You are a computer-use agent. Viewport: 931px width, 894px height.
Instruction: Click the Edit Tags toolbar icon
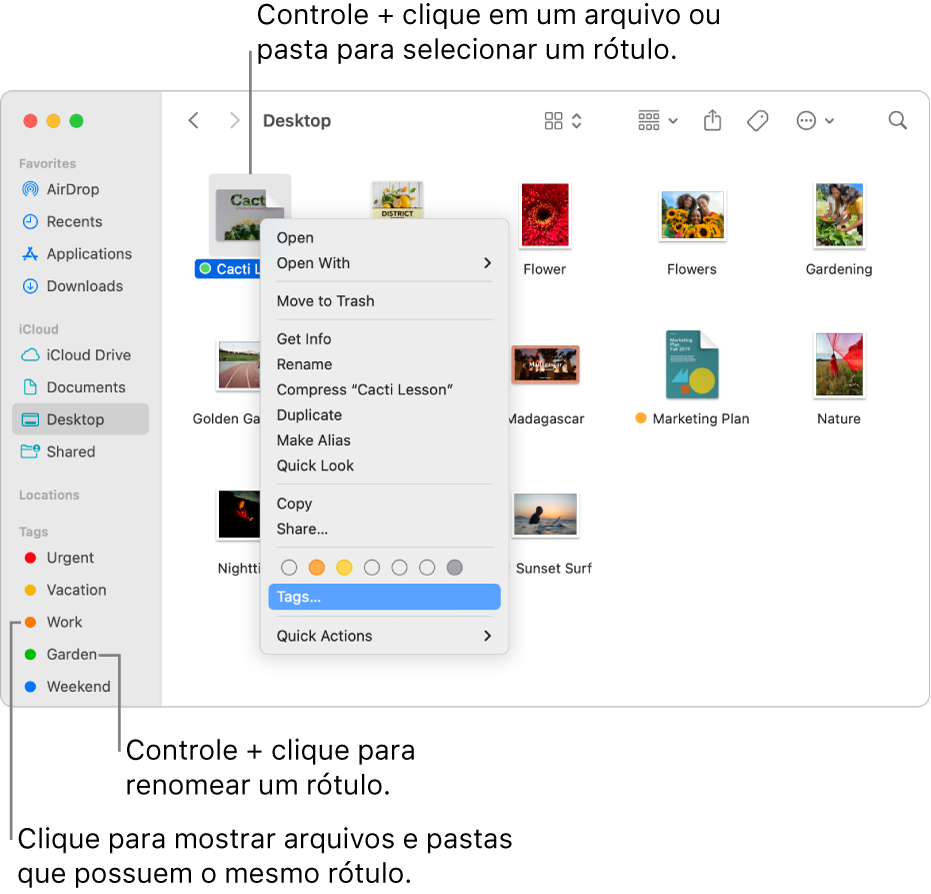tap(758, 121)
